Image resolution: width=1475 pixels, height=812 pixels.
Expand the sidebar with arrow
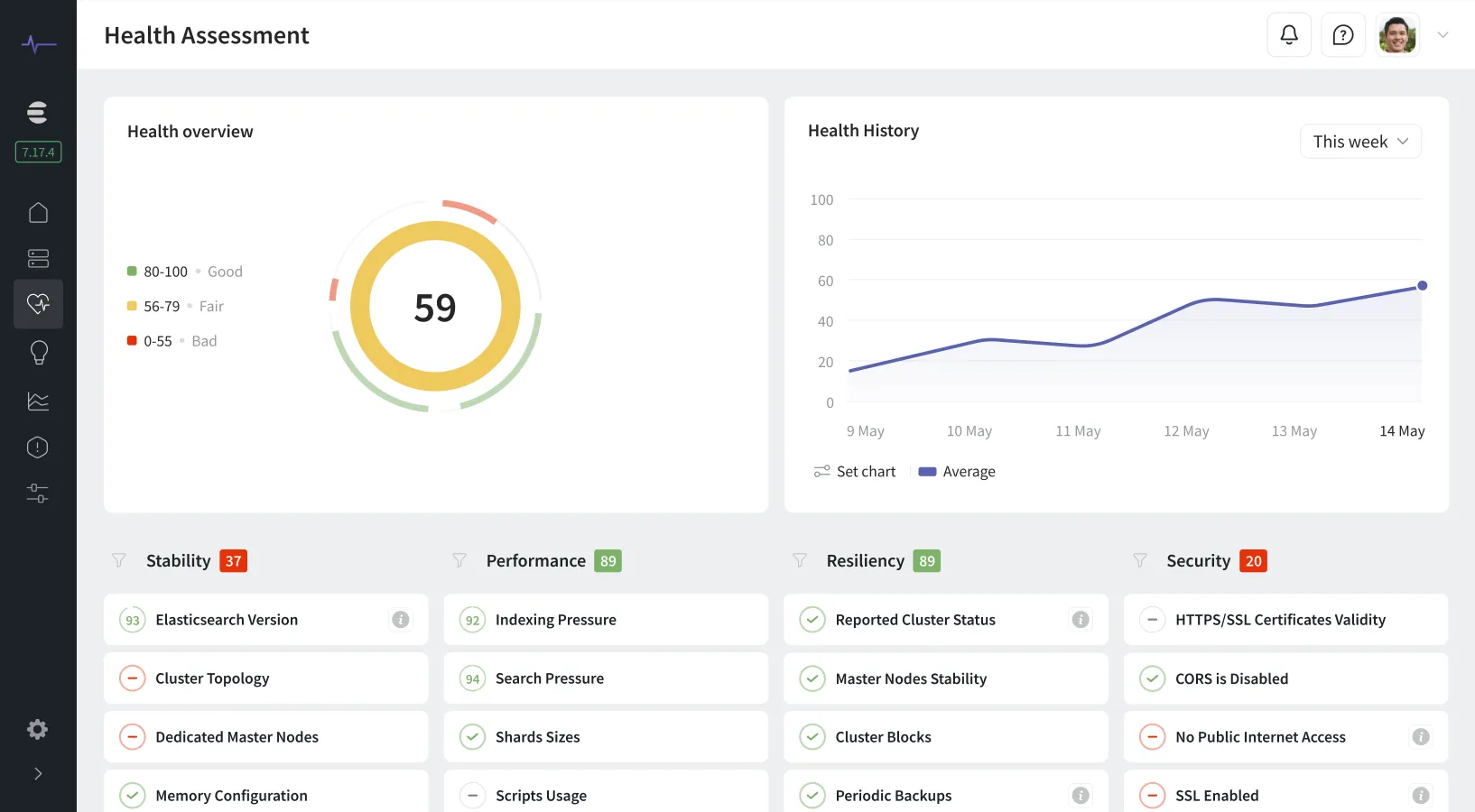38,773
